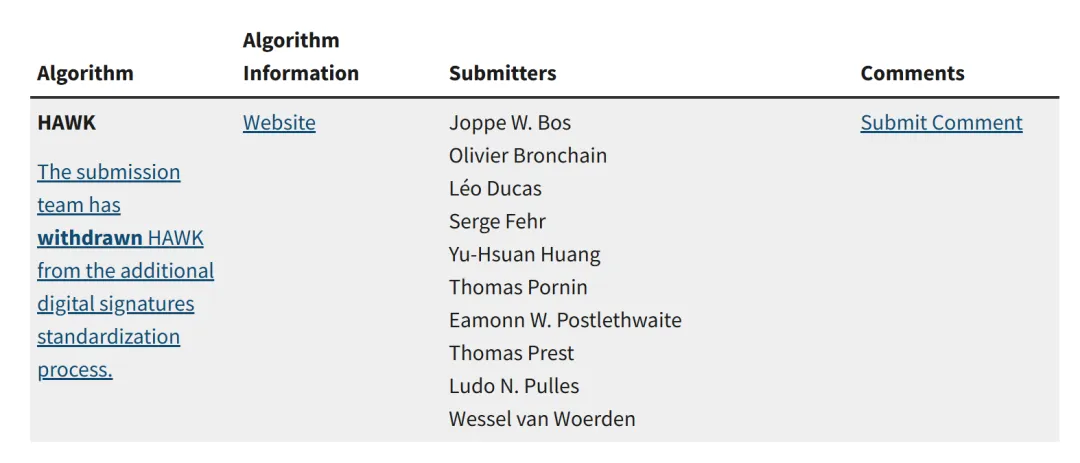Open the HAWK withdrawn submission notice link
Viewport: 1080px width, 463px height.
(x=125, y=271)
